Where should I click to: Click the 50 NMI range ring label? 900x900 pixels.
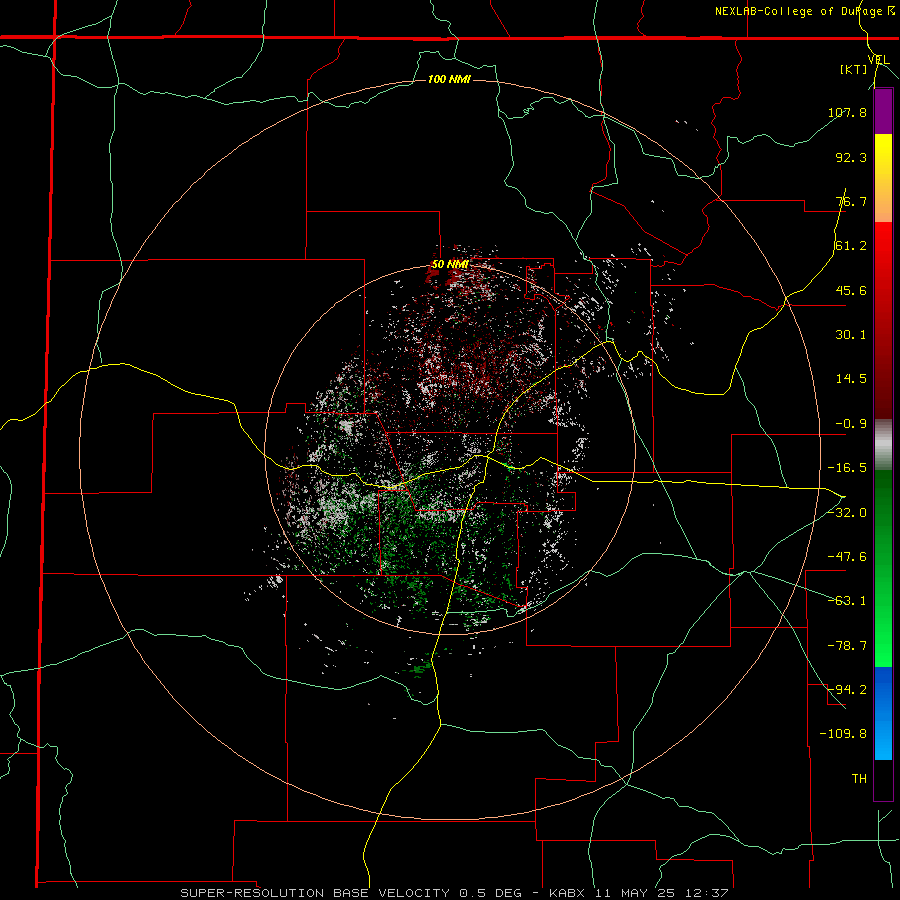pos(450,265)
